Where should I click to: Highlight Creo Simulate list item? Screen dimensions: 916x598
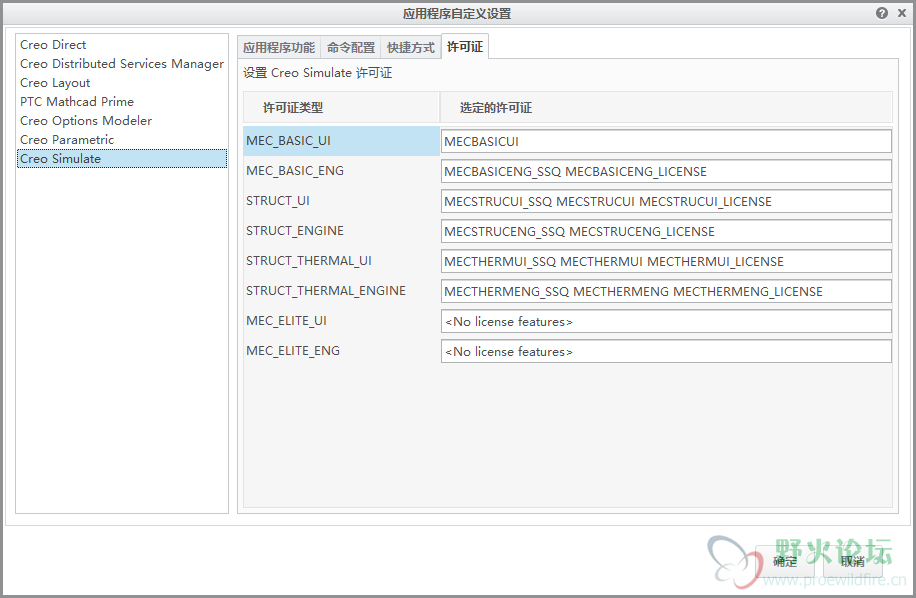(122, 158)
